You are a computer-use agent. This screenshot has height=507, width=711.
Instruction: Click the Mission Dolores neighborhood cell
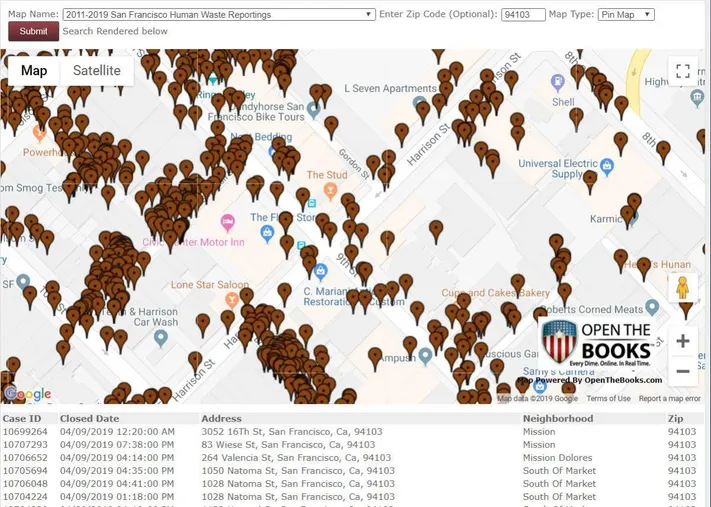(x=557, y=458)
